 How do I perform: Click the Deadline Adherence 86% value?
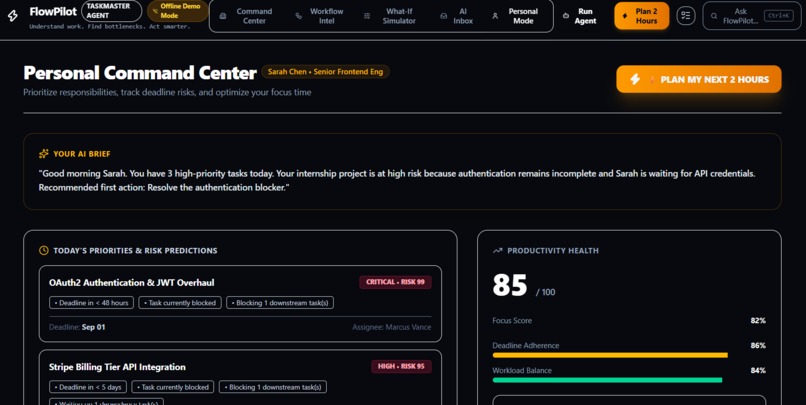(x=758, y=345)
